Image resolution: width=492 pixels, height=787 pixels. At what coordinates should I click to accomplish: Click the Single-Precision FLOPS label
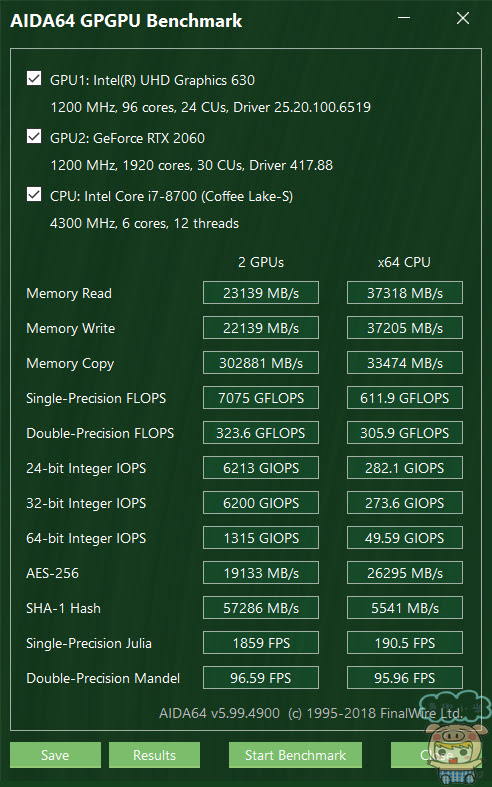[96, 399]
